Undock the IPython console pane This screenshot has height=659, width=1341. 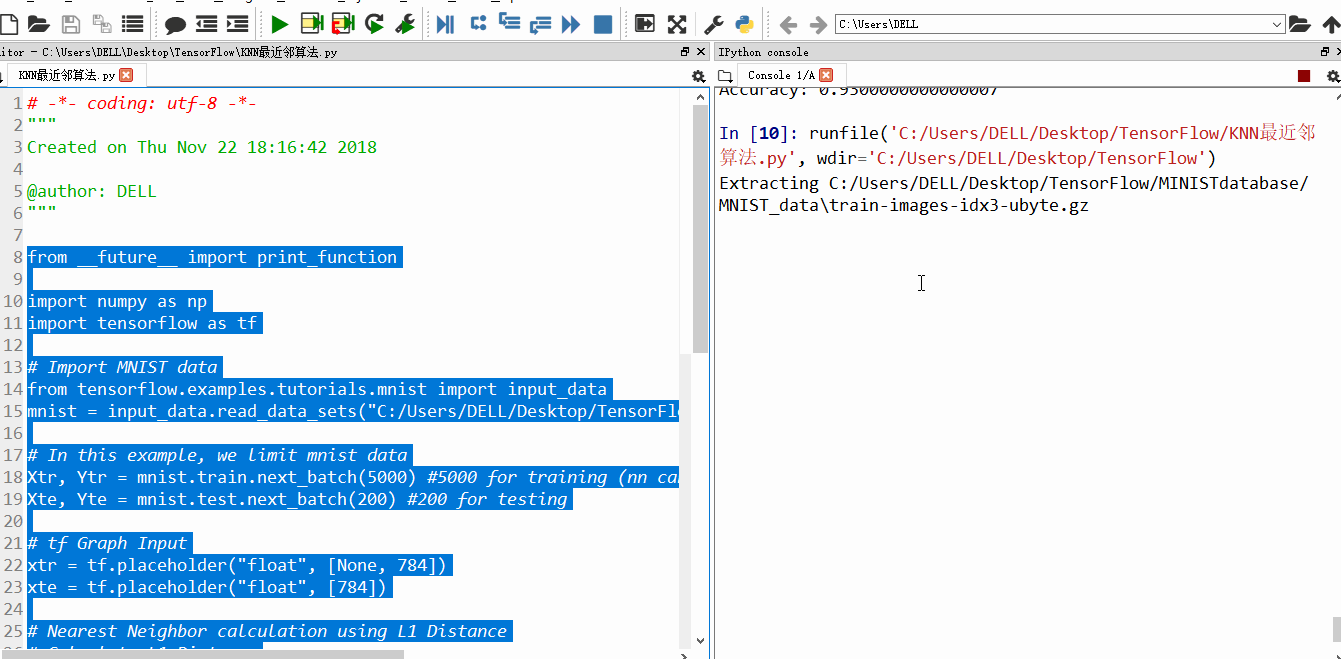click(x=1326, y=51)
